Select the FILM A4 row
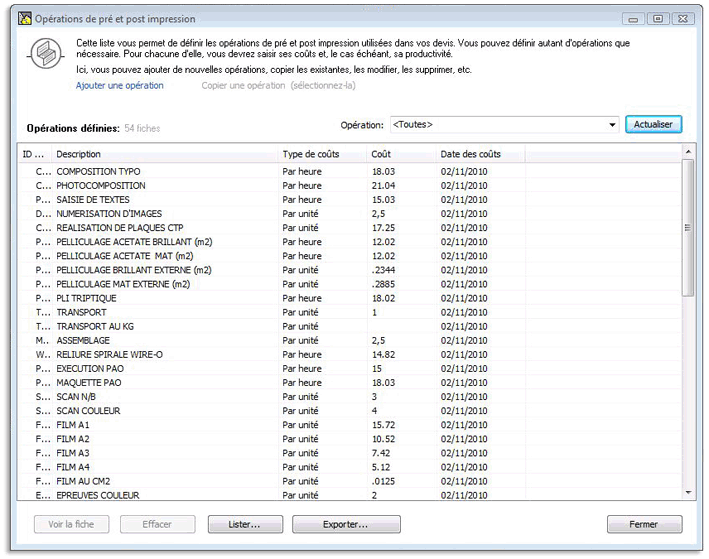 point(350,467)
